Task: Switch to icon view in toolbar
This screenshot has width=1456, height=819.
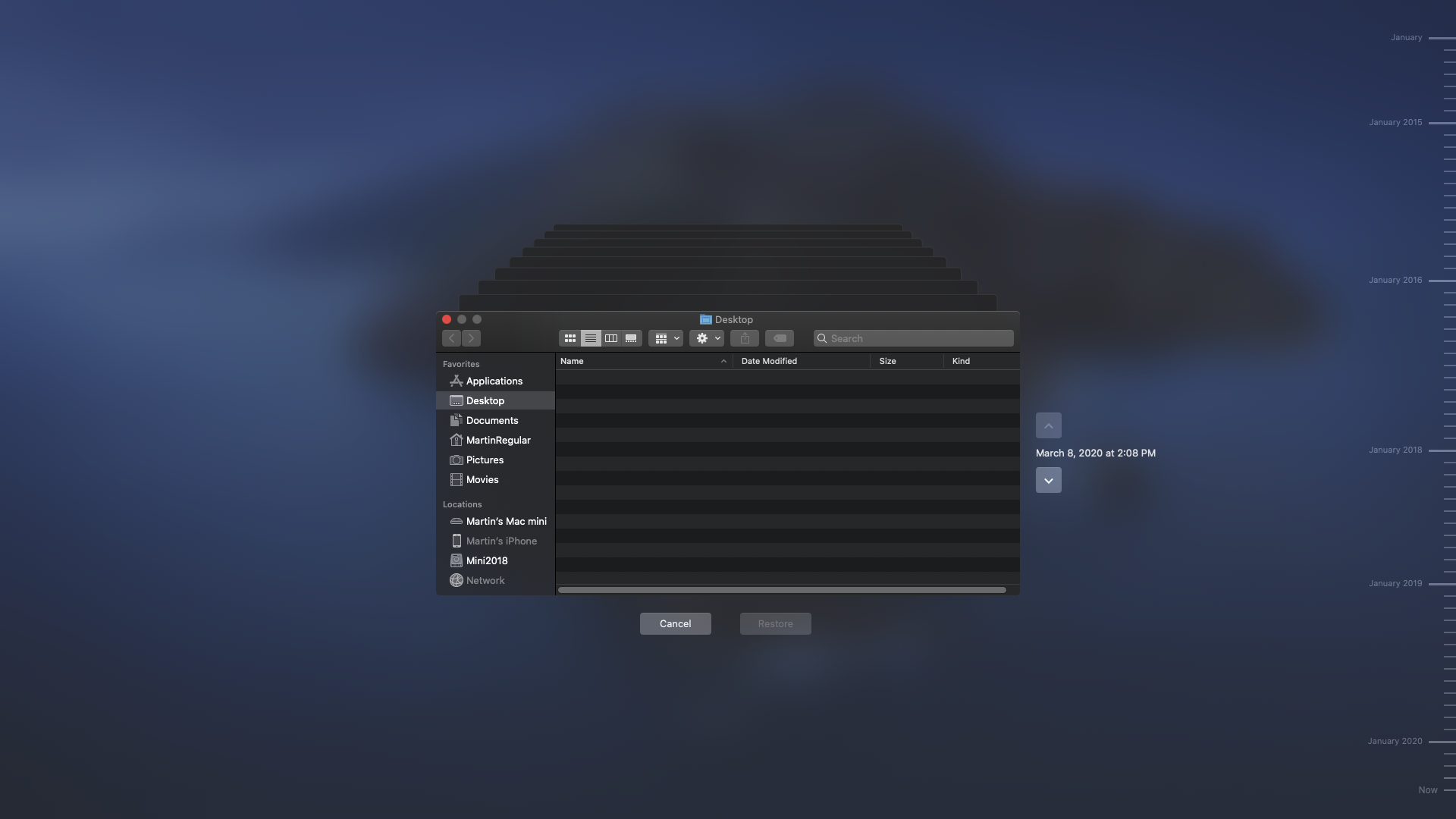Action: (x=570, y=338)
